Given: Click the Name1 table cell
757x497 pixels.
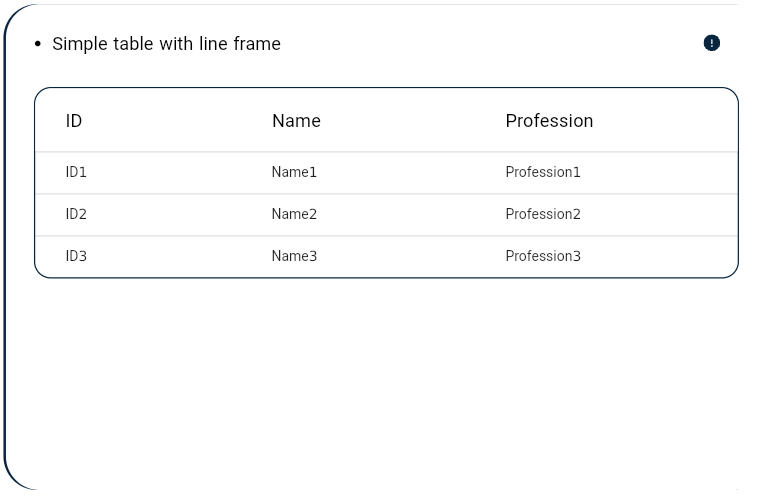Looking at the screenshot, I should pyautogui.click(x=294, y=172).
